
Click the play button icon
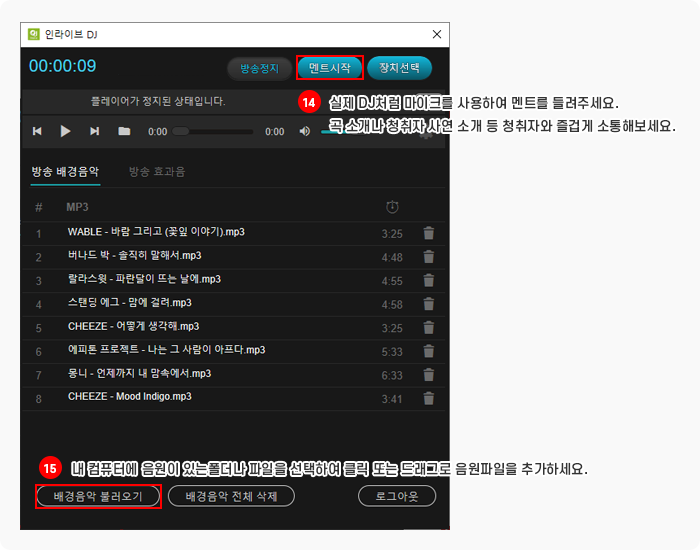tap(65, 131)
